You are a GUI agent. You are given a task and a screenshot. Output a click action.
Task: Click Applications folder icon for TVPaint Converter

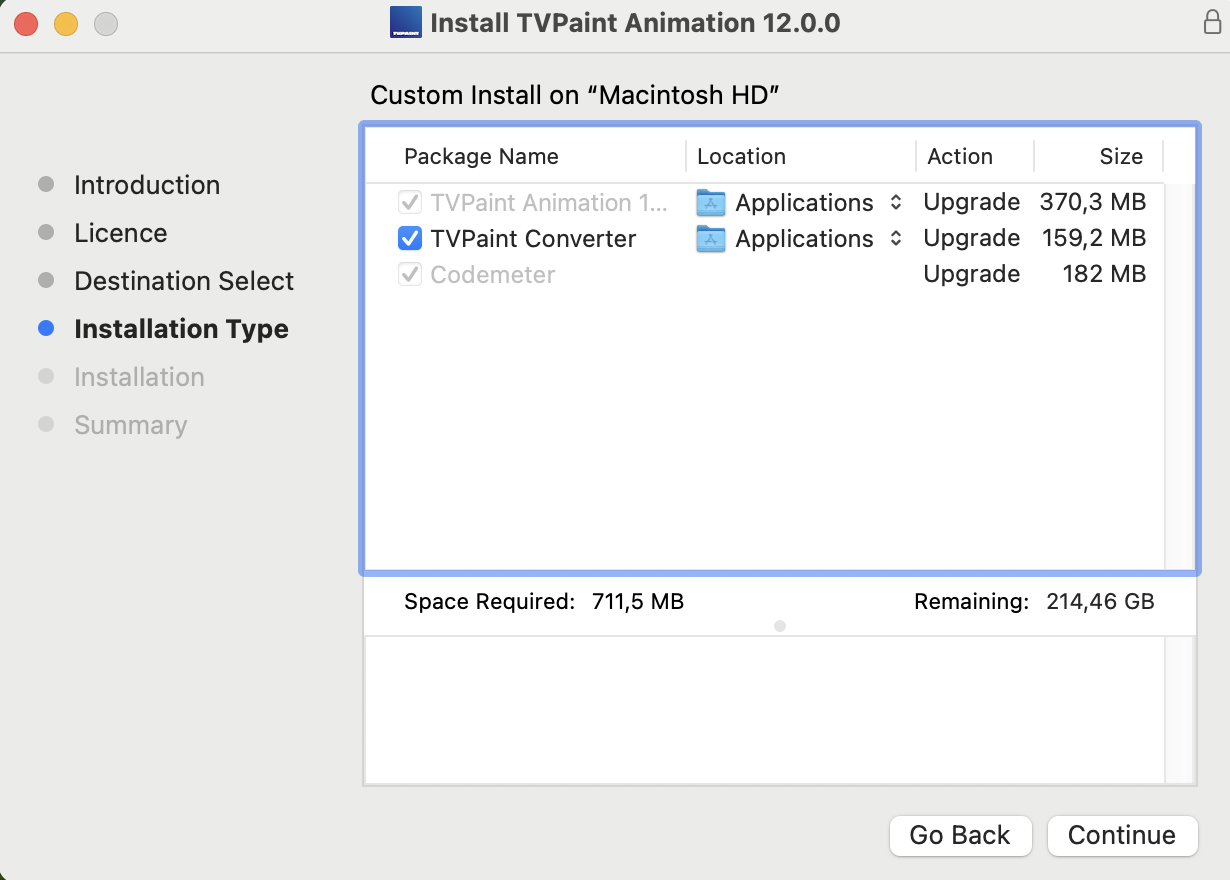pyautogui.click(x=711, y=239)
